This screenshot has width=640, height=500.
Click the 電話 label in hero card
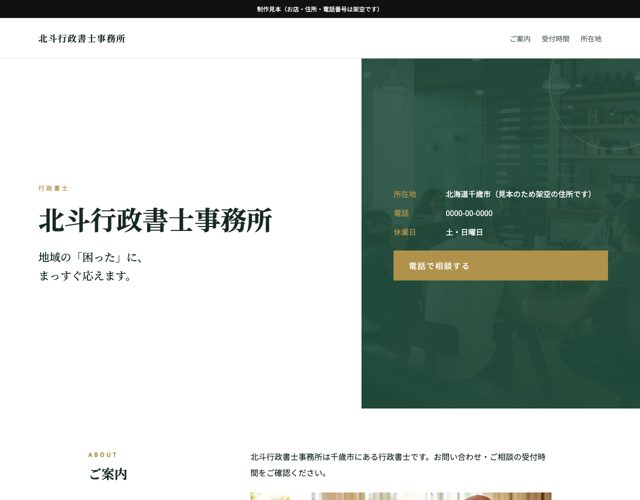pos(401,213)
